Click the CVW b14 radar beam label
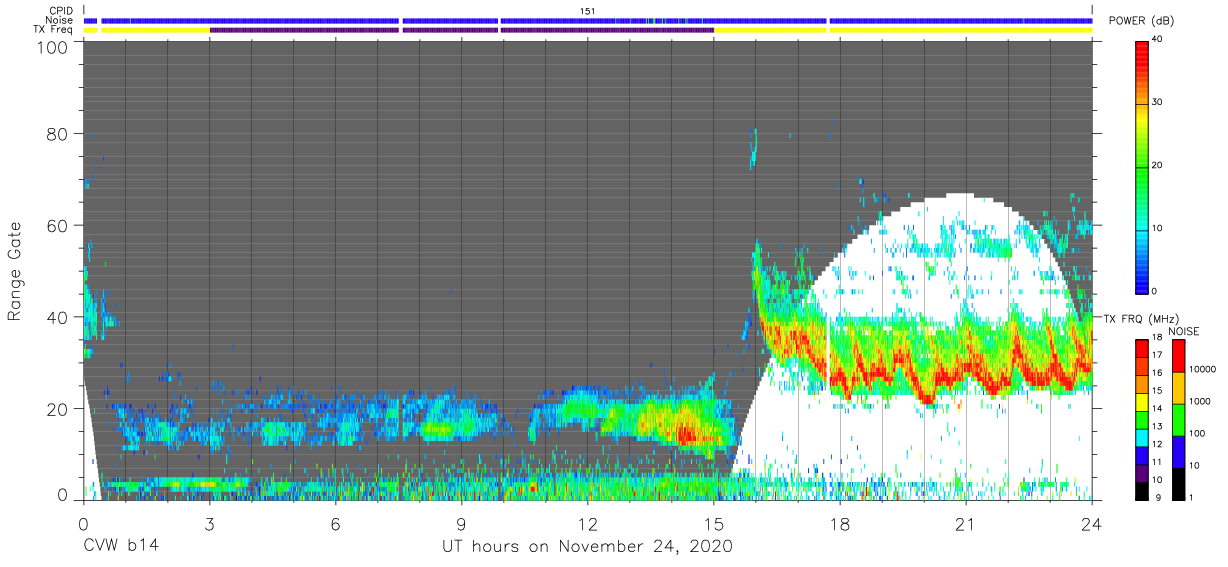 pos(119,547)
